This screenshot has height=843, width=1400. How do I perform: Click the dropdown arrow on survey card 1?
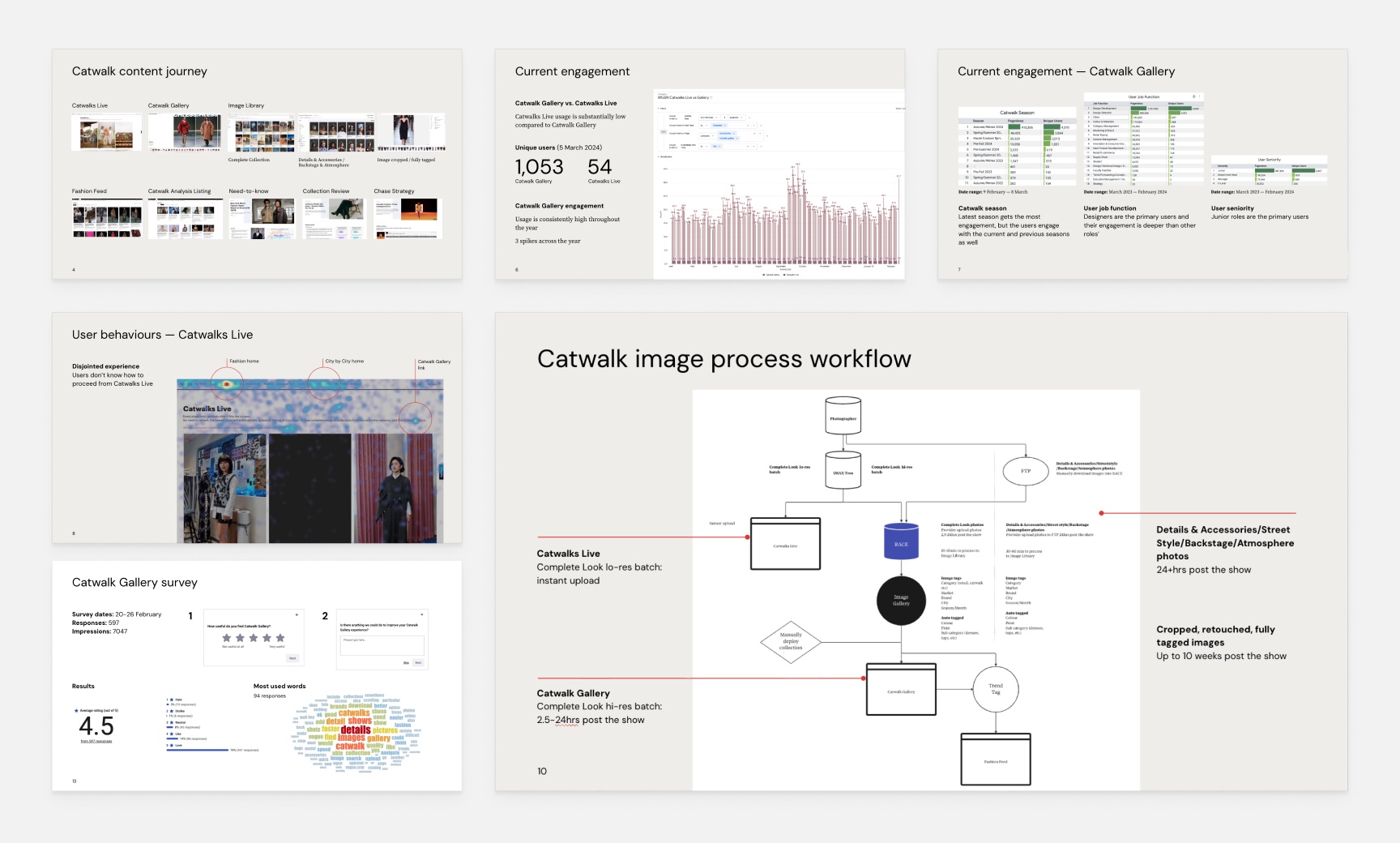297,614
